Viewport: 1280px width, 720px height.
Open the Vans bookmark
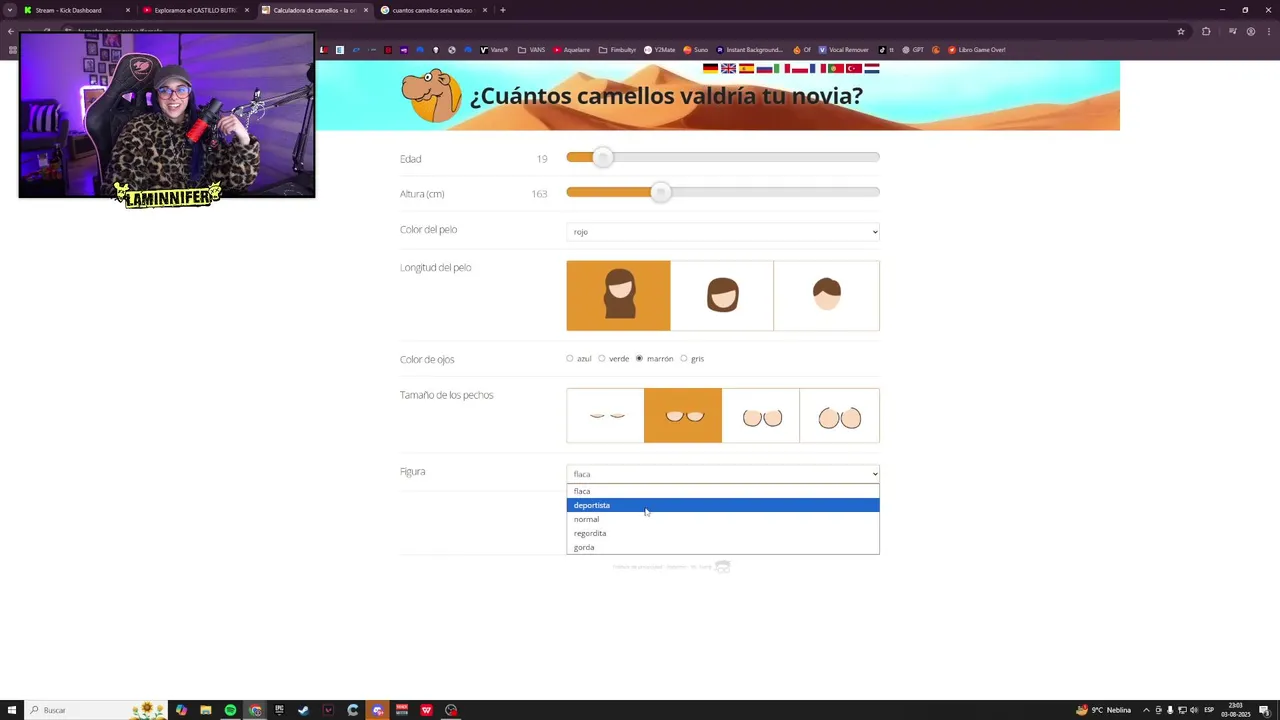tap(495, 50)
